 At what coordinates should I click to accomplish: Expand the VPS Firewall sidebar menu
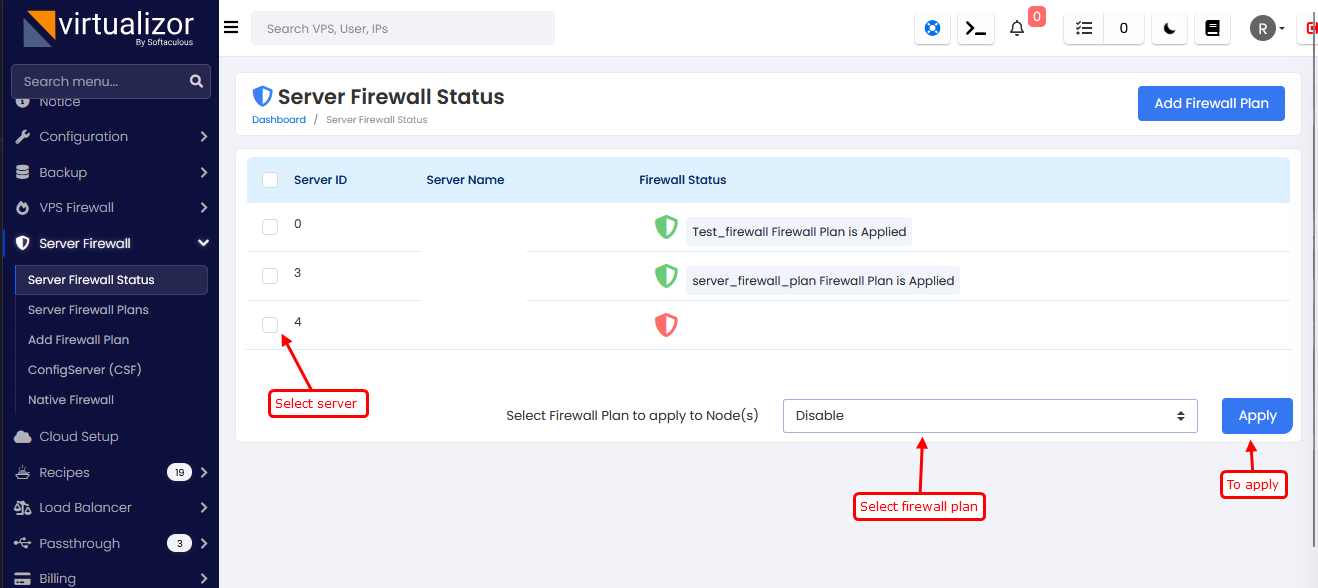110,208
